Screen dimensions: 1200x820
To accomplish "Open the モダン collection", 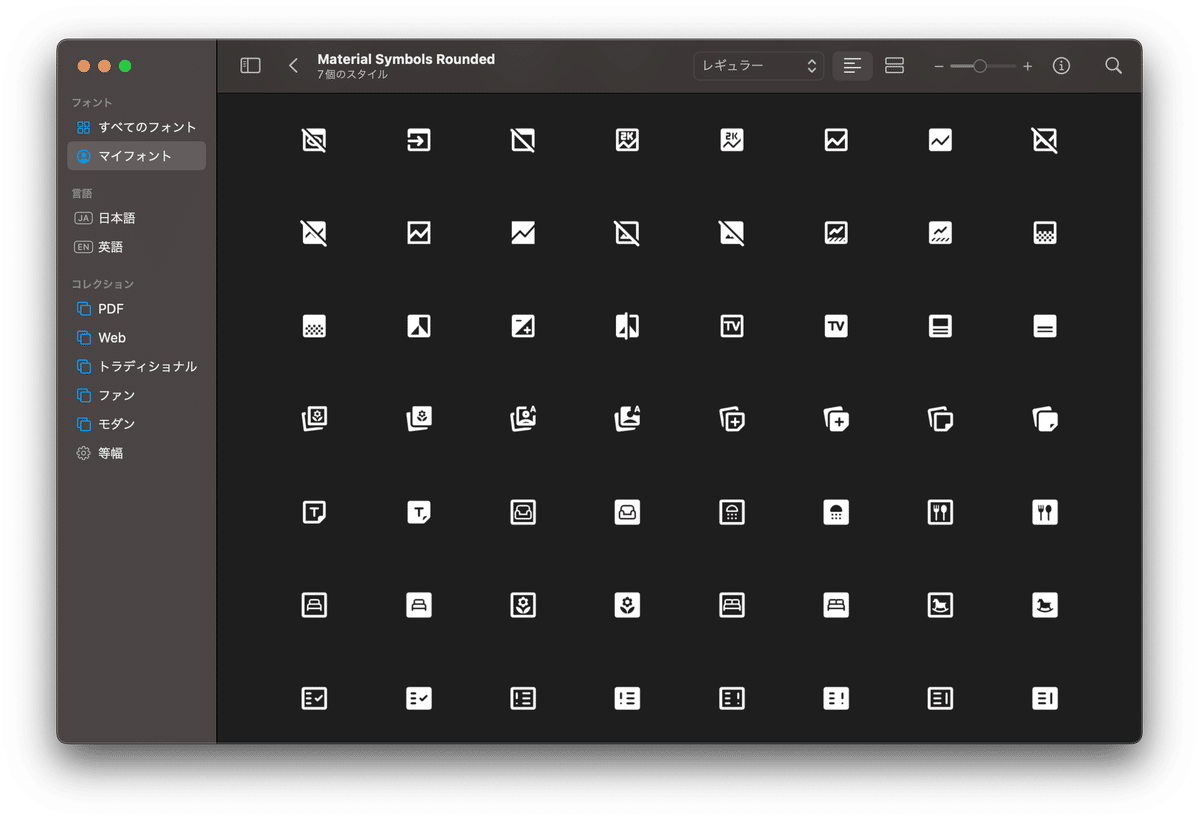I will point(137,424).
